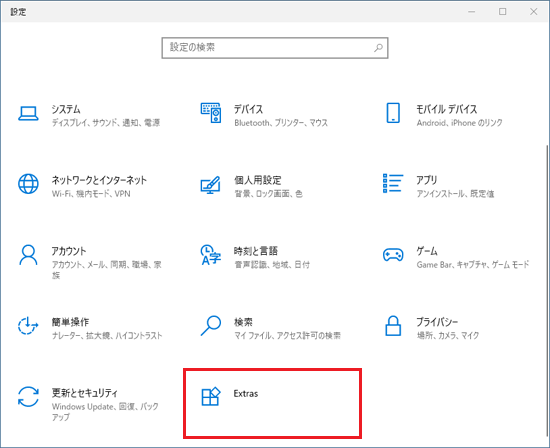Select the ゲーム heading
This screenshot has height=448, width=550.
pyautogui.click(x=427, y=251)
